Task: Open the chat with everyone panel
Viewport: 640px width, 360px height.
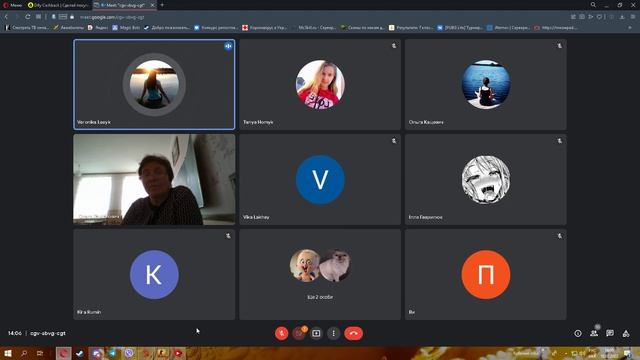Action: (x=610, y=333)
